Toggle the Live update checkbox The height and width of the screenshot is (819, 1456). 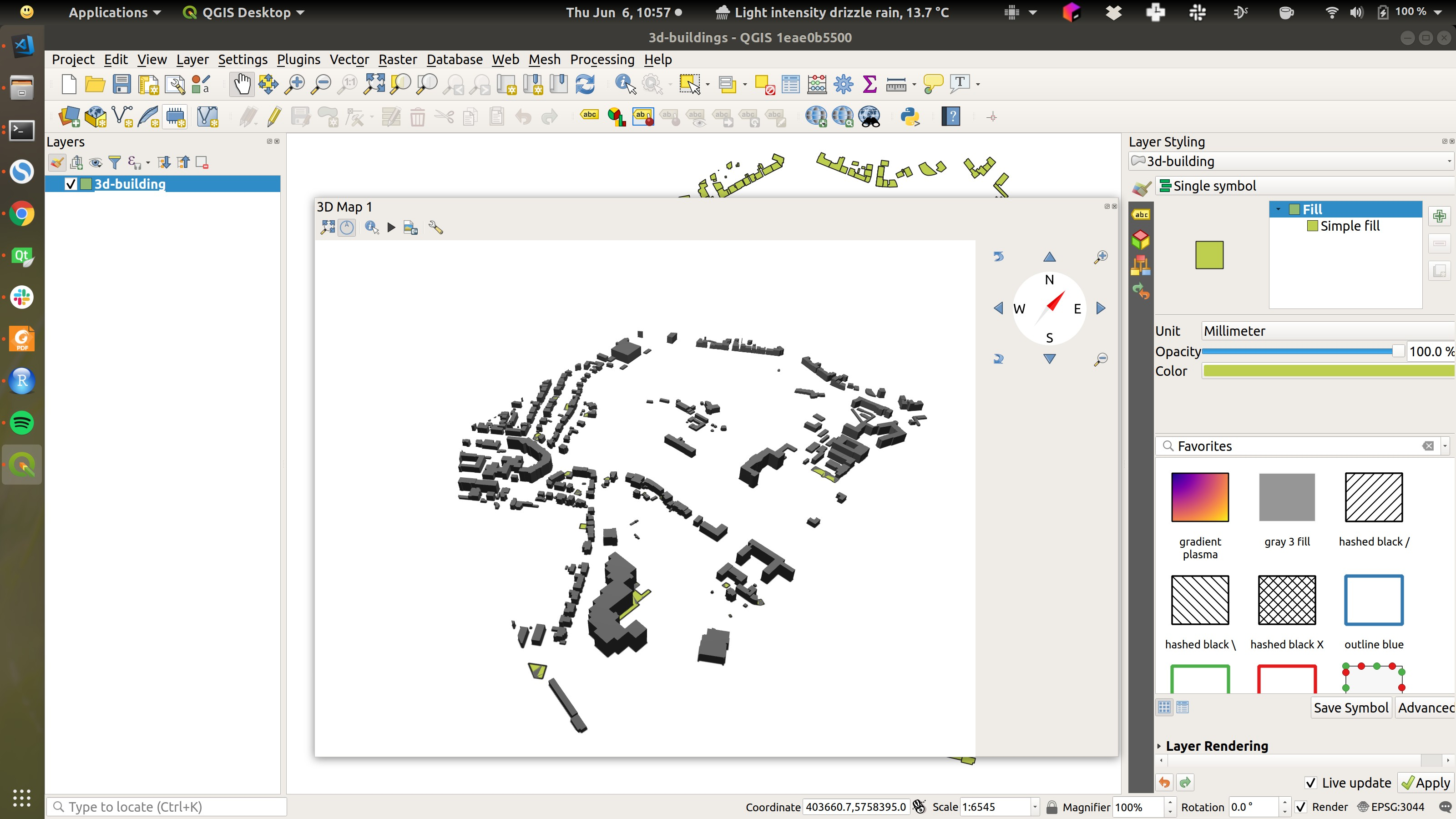1311,784
